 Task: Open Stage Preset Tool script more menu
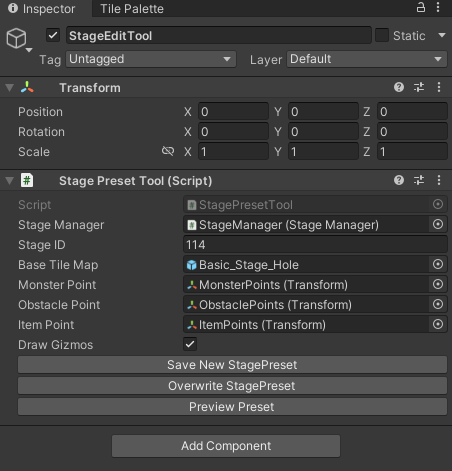coord(439,180)
